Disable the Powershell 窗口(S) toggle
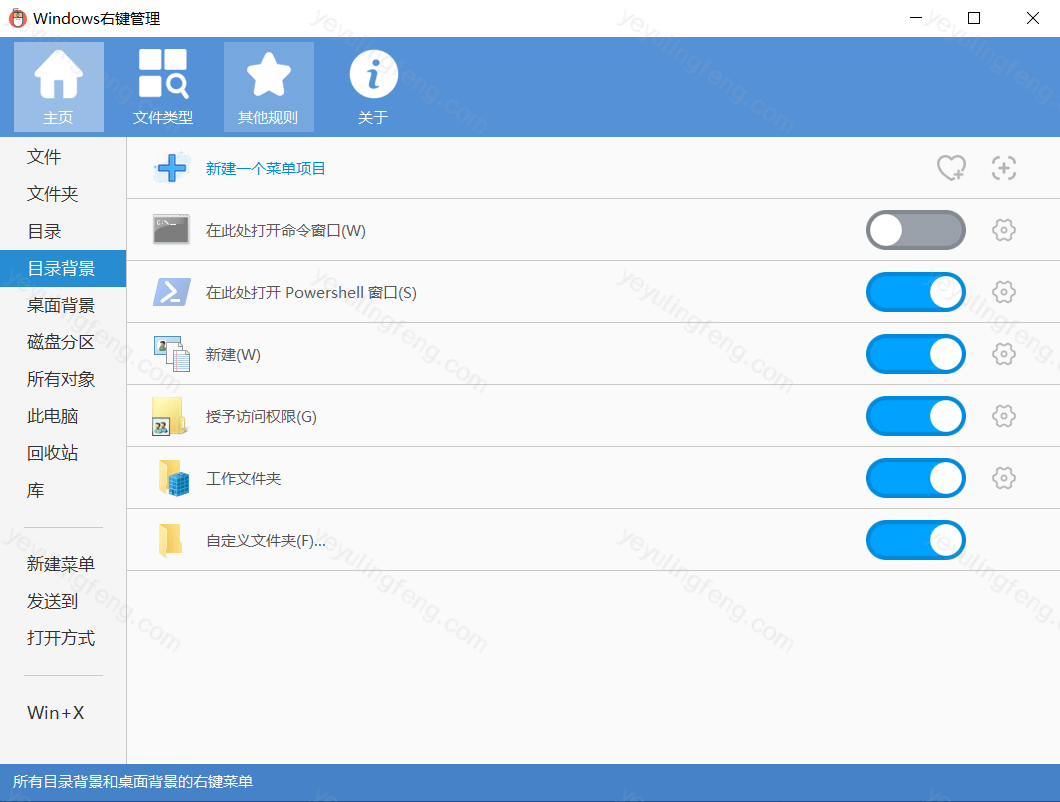The image size is (1060, 802). point(915,292)
